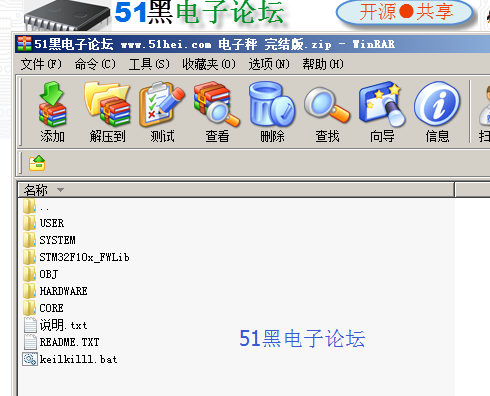Click the 删除 (Delete) trash icon
This screenshot has width=490, height=396.
272,104
